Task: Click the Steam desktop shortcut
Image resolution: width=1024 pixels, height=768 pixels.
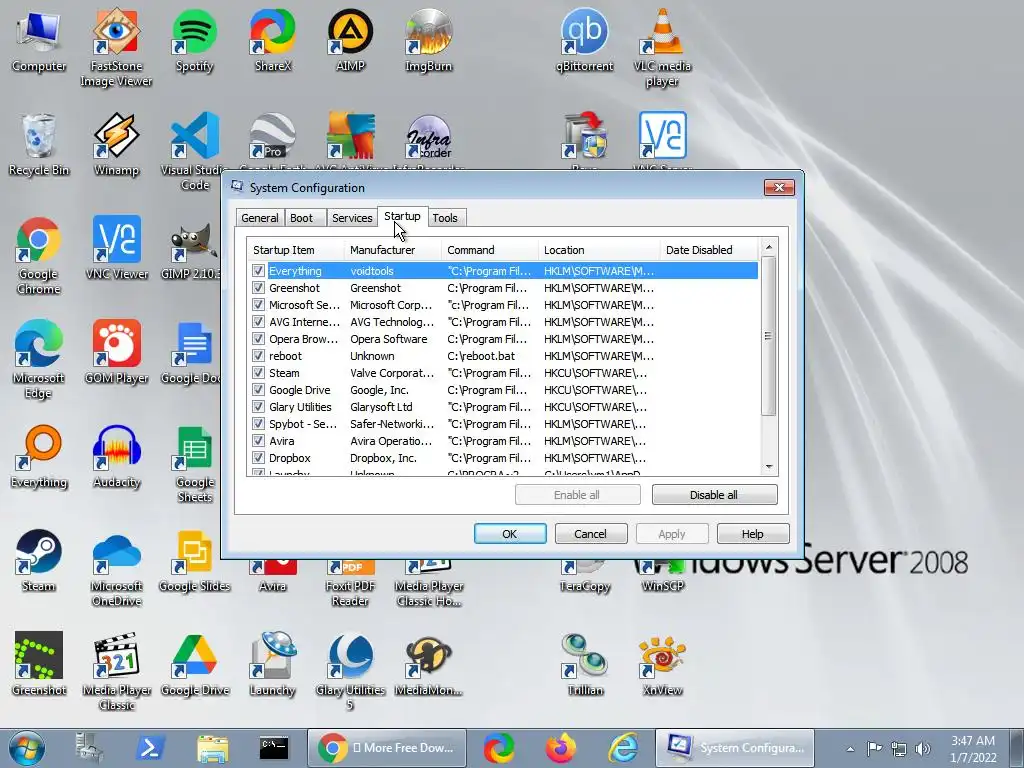Action: (x=39, y=560)
